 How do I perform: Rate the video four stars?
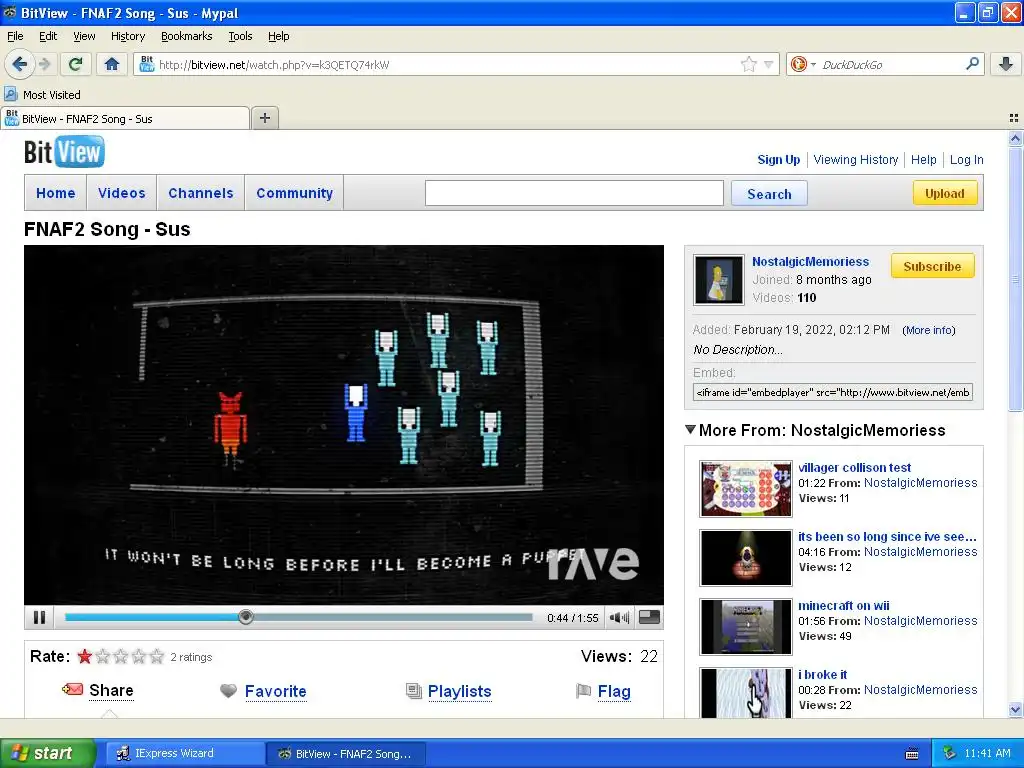(x=138, y=656)
